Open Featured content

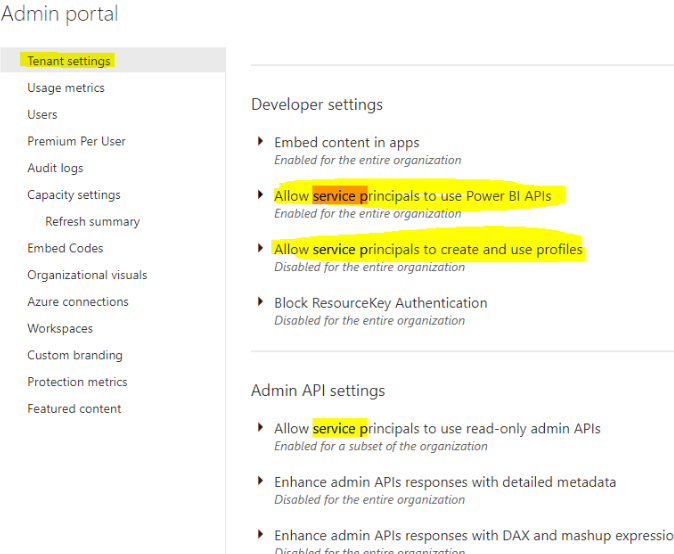(74, 409)
